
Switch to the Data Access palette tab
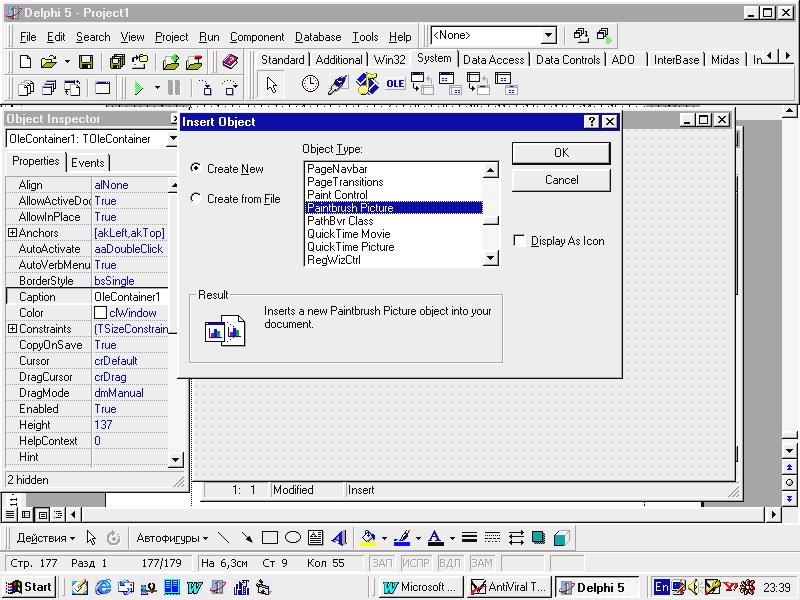click(493, 60)
